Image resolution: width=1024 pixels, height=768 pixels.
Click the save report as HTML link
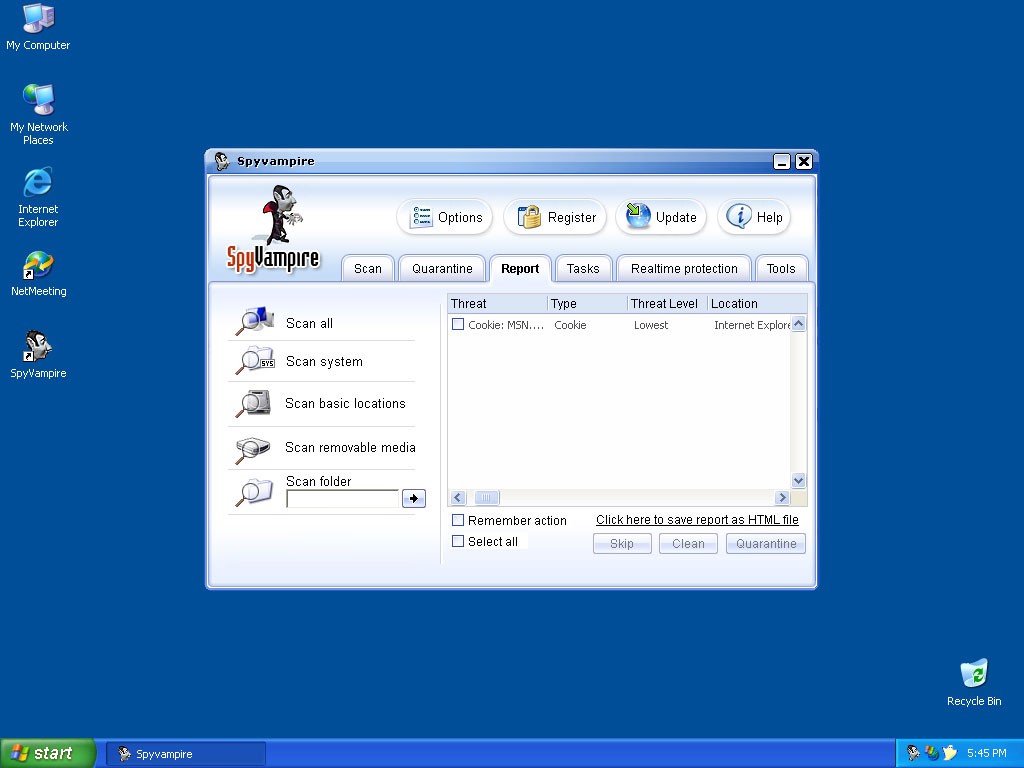point(697,520)
